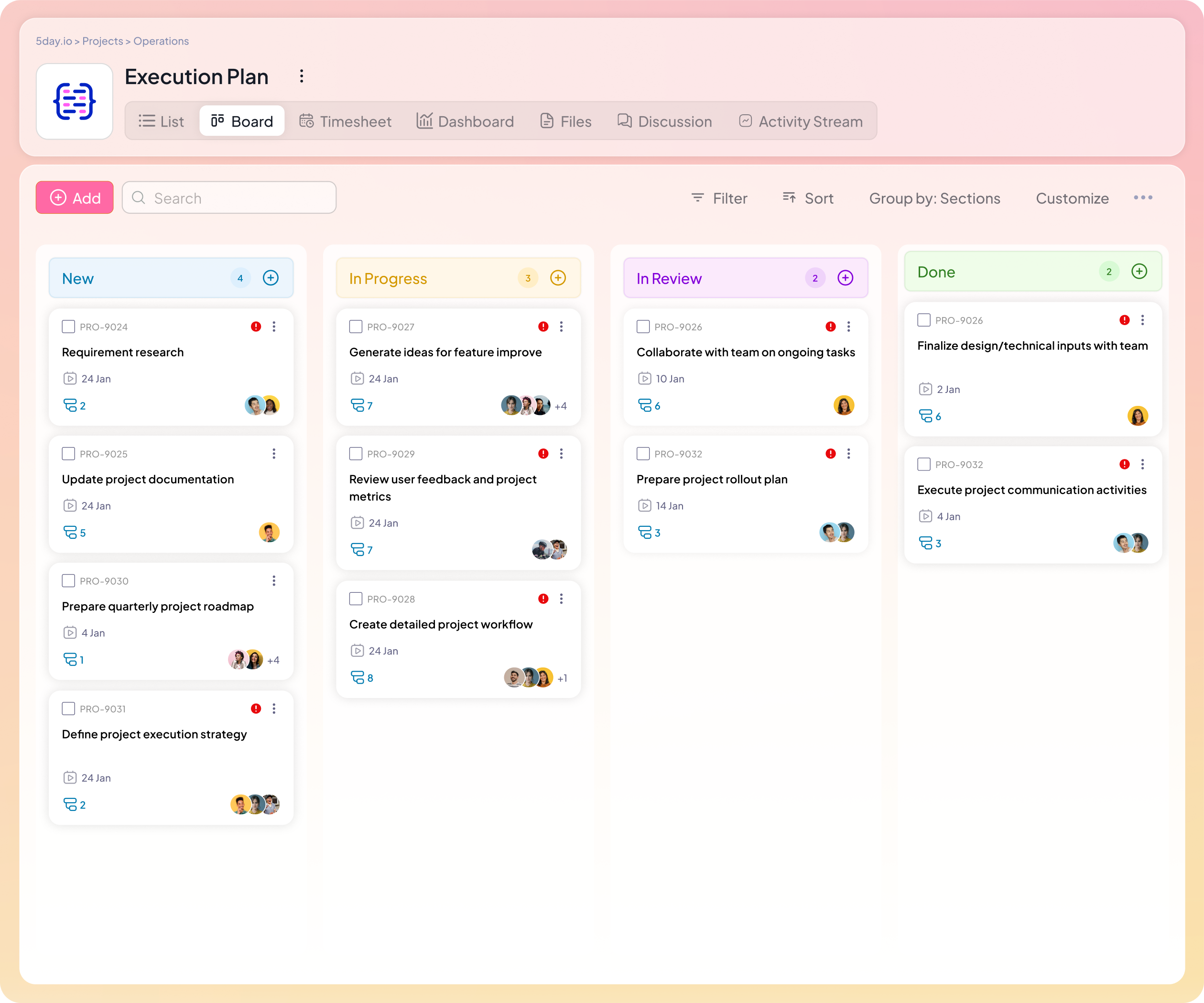This screenshot has width=1204, height=1003.
Task: Select the List view icon
Action: [x=147, y=121]
